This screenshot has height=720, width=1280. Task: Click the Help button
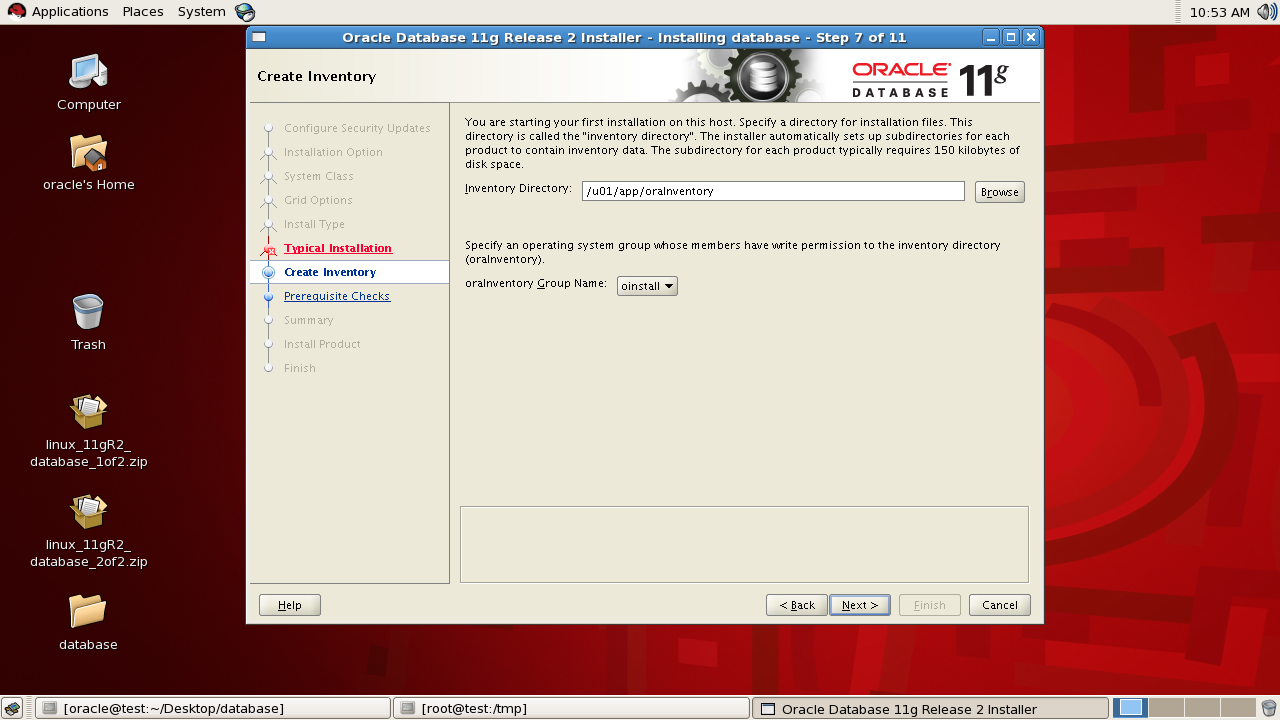(x=290, y=605)
